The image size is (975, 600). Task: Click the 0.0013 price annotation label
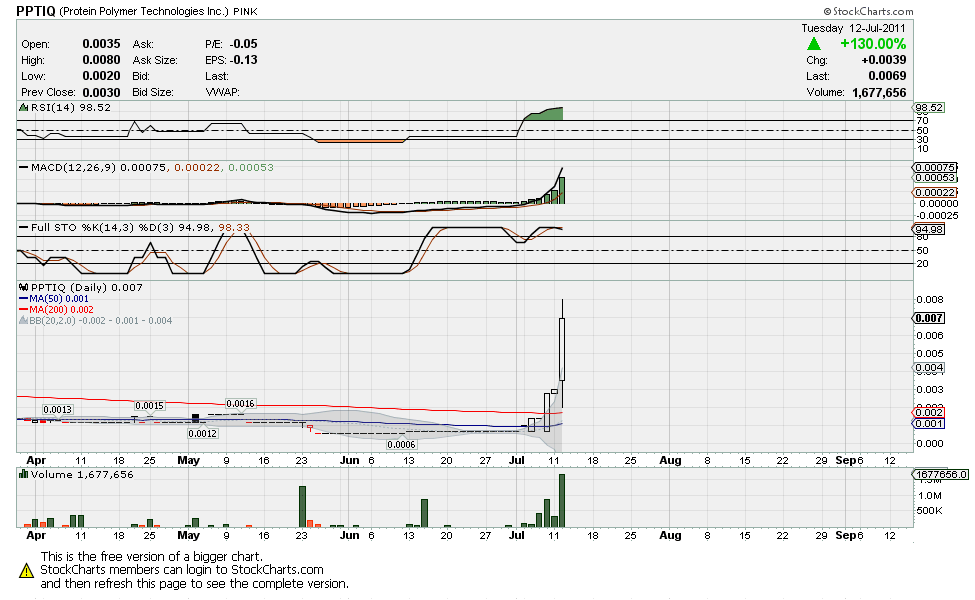[x=57, y=410]
